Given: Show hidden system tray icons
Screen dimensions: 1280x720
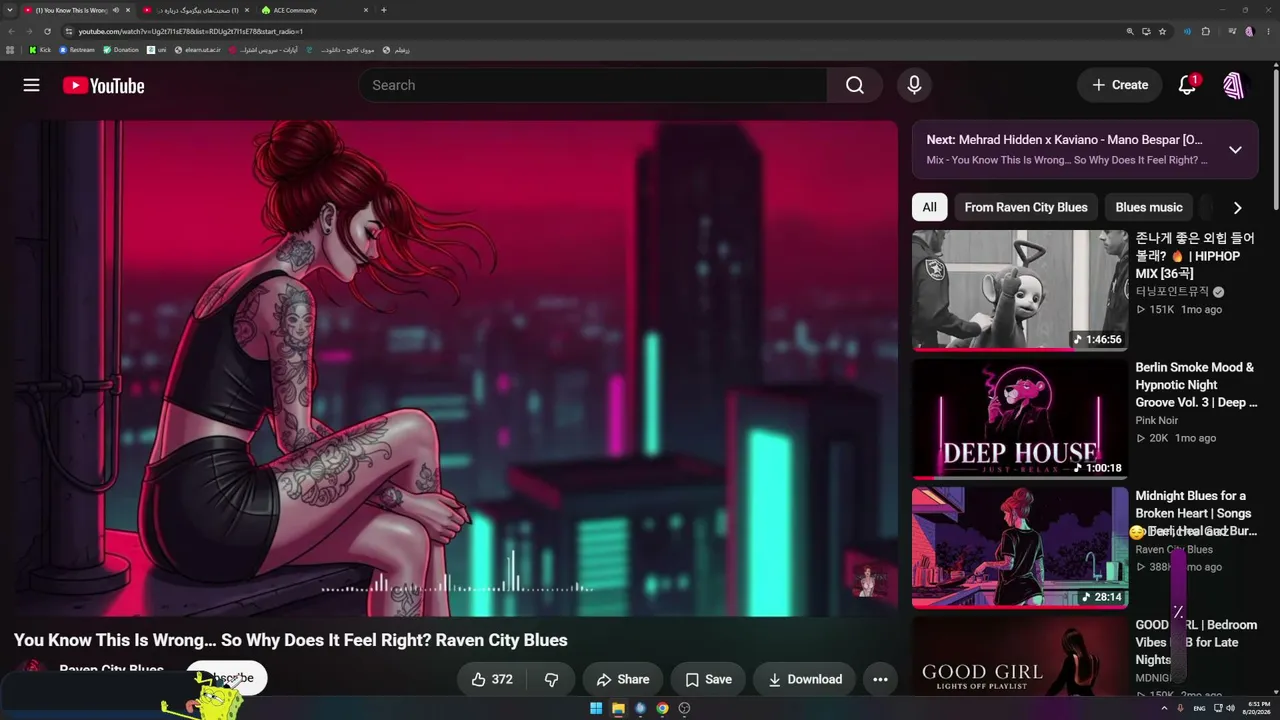Looking at the screenshot, I should [1164, 708].
